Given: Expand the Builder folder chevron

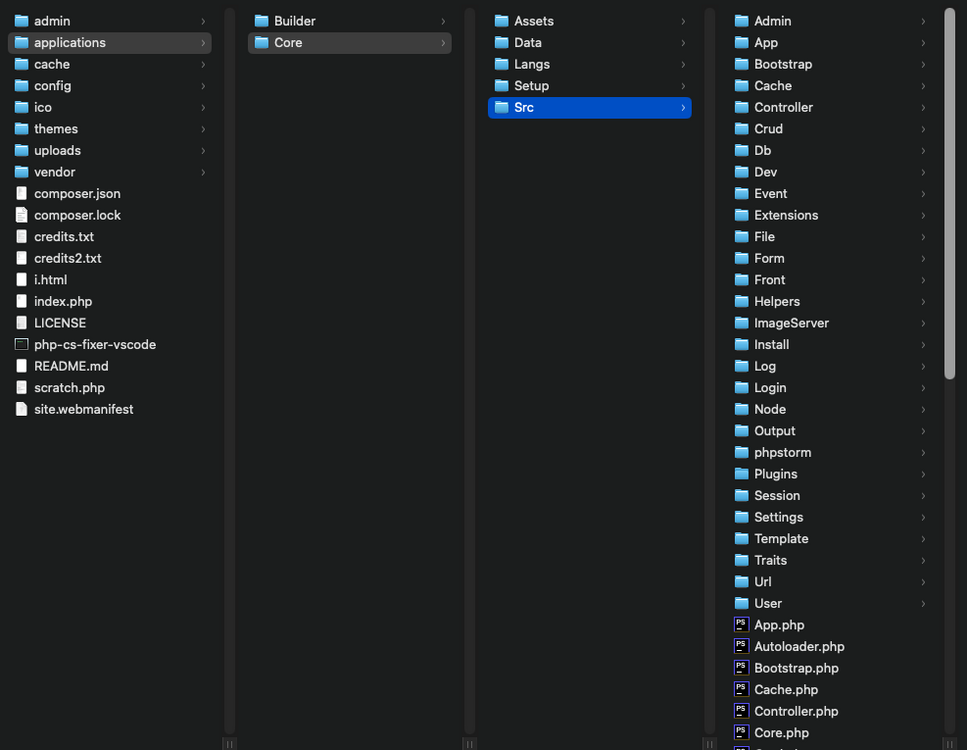Looking at the screenshot, I should coord(443,20).
